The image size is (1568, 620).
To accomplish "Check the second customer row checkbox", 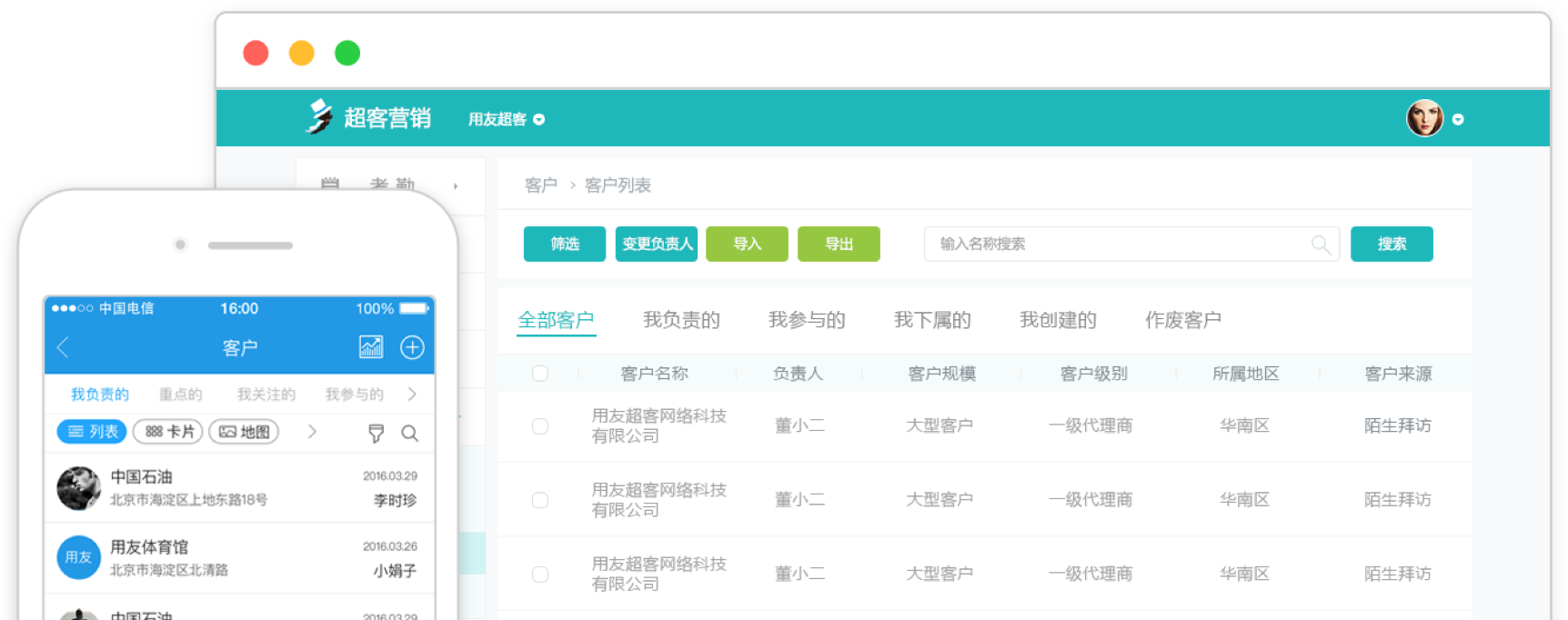I will 540,500.
